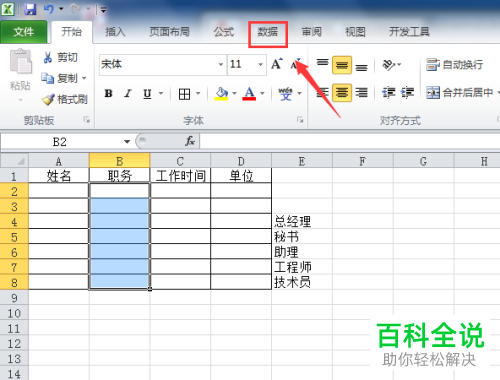
Task: Select the 姓名 header cell
Action: pos(59,176)
